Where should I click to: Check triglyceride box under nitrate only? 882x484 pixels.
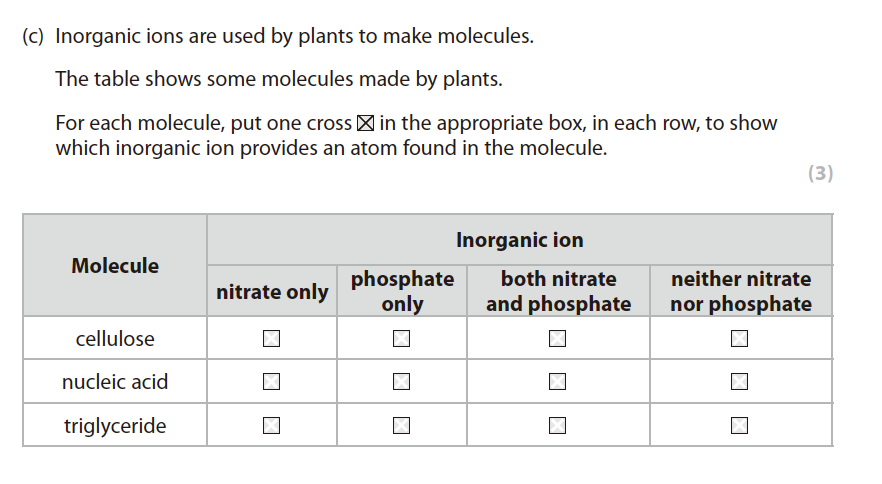(271, 426)
